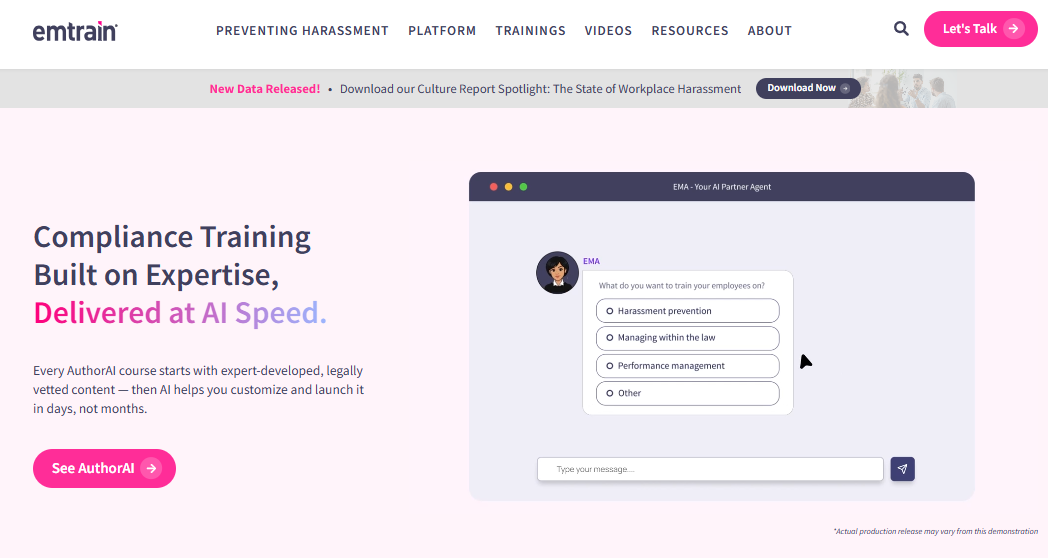
Task: Click the Culture Report Spotlight banner text
Action: (540, 89)
